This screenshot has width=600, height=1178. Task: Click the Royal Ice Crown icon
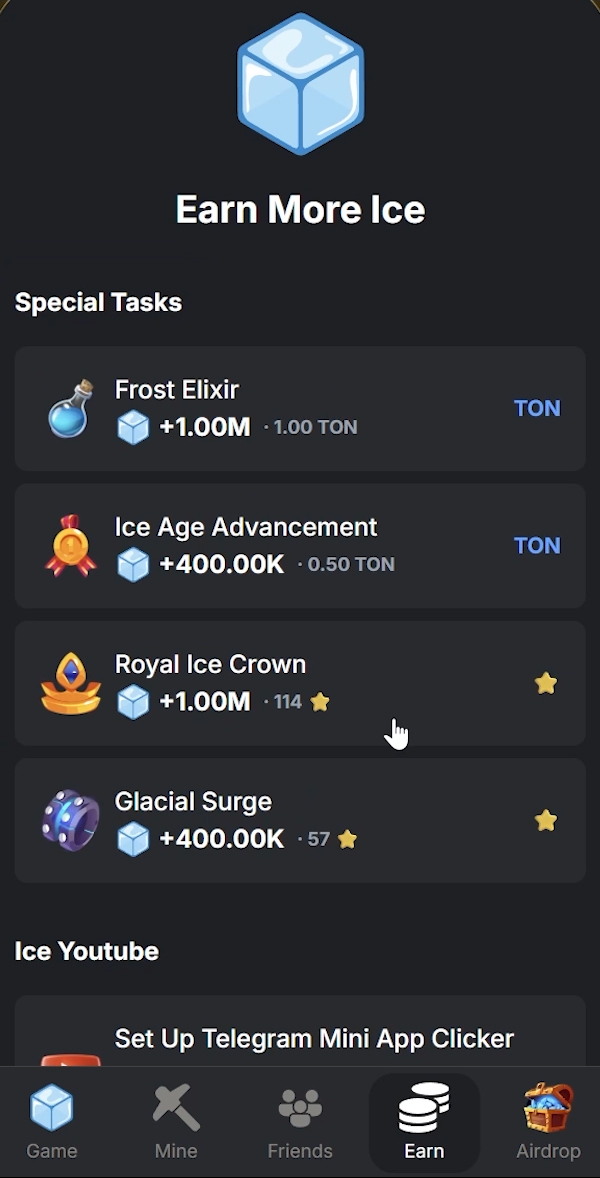tap(68, 682)
